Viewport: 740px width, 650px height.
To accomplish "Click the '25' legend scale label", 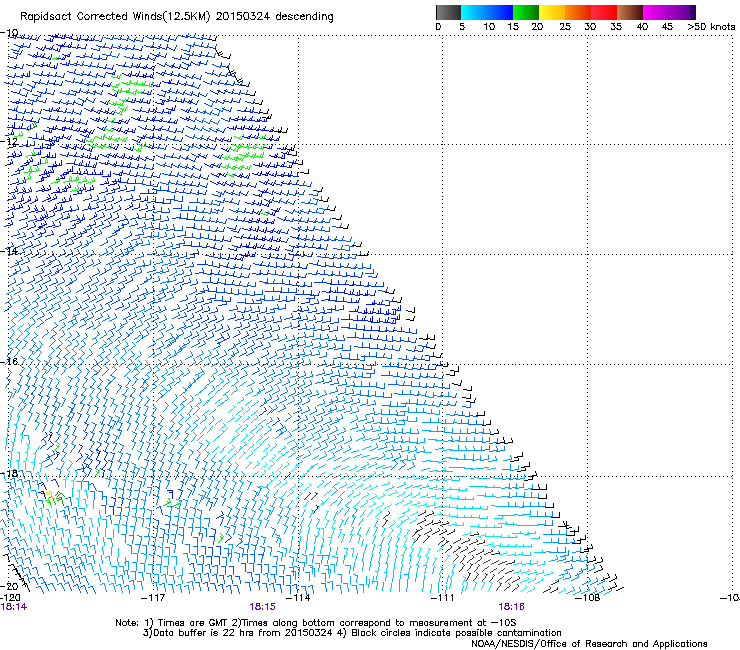I will [x=565, y=27].
